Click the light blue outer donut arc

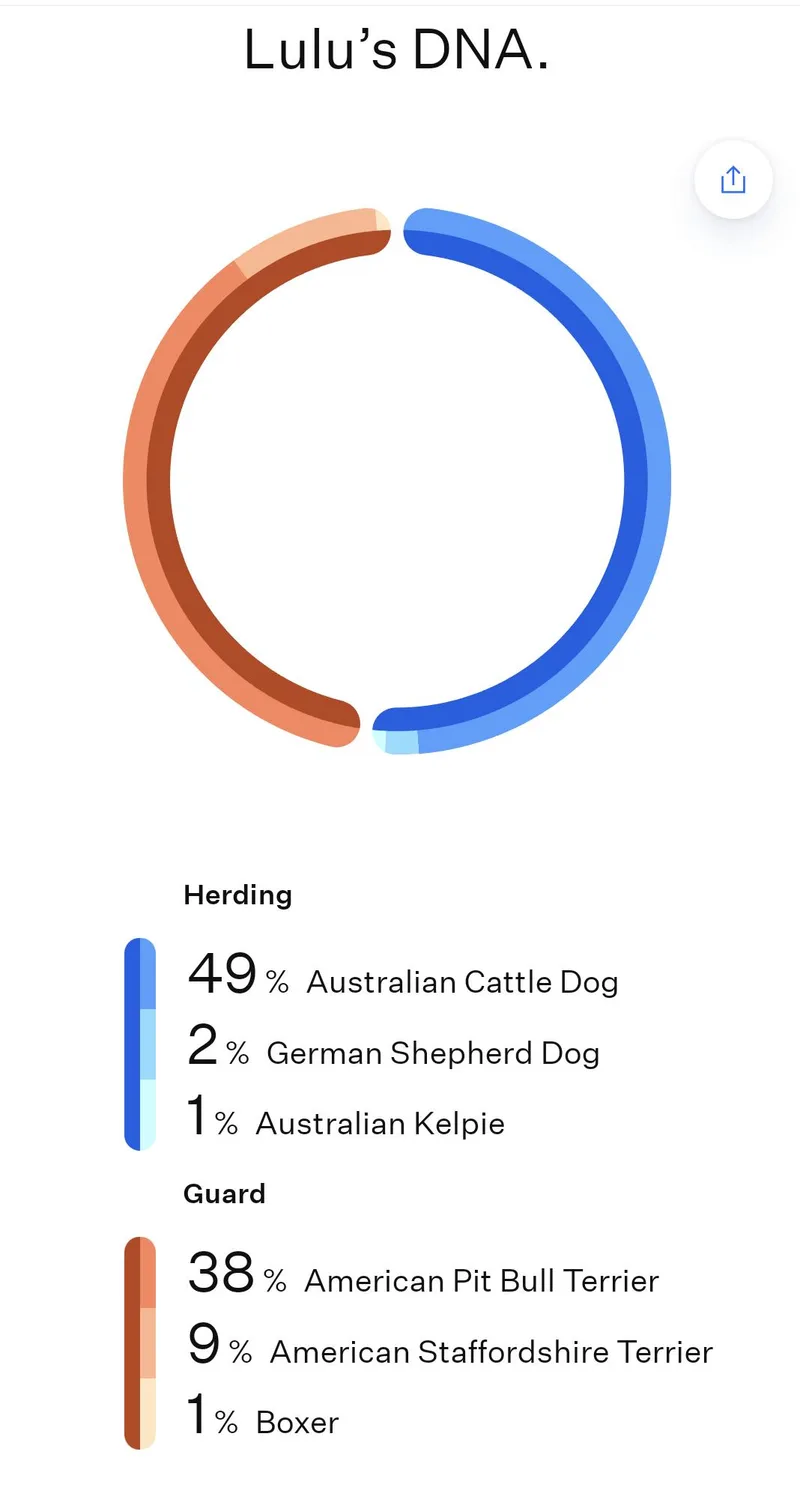coord(658,480)
